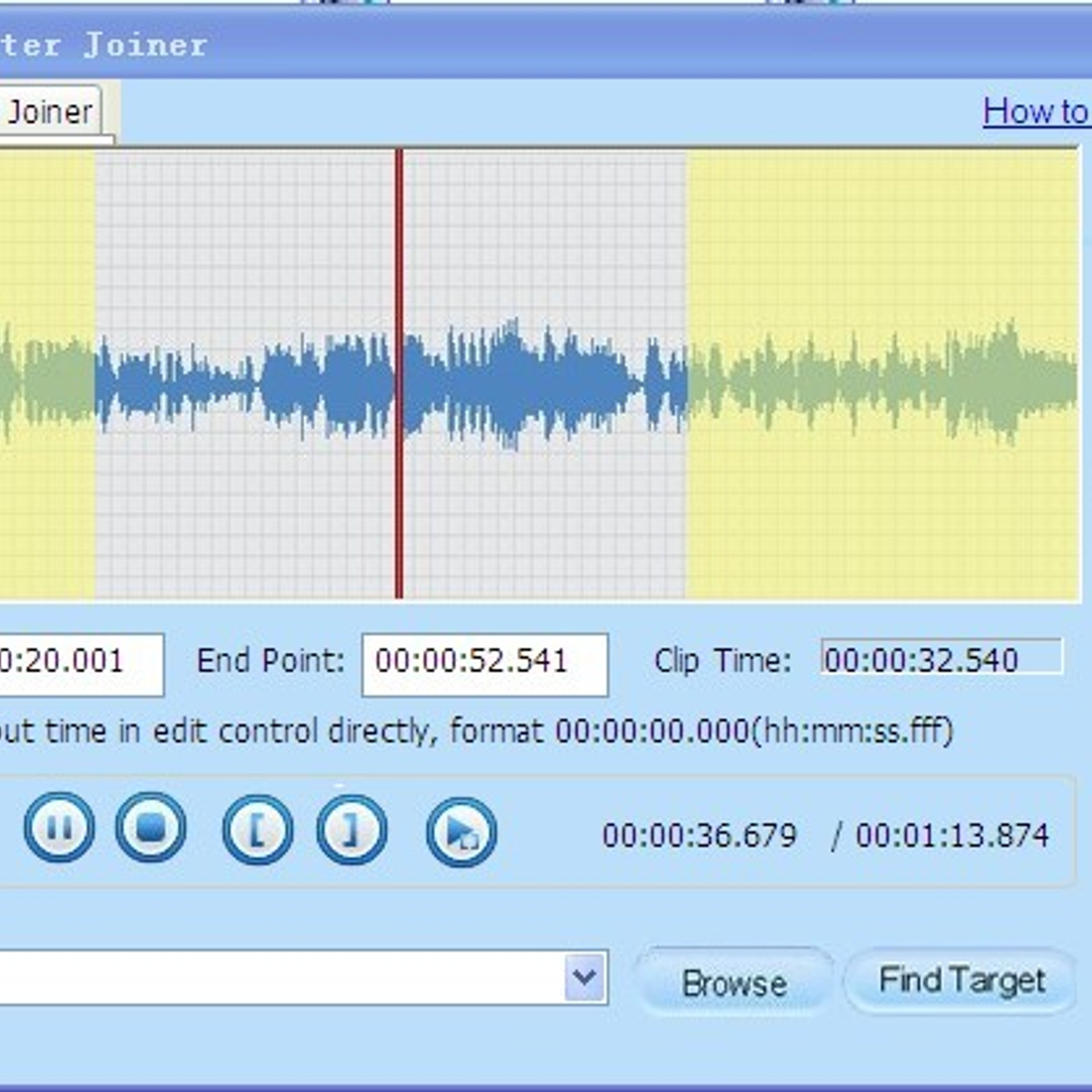Set start point with left bracket button
Image resolution: width=1092 pixels, height=1092 pixels.
point(258,830)
